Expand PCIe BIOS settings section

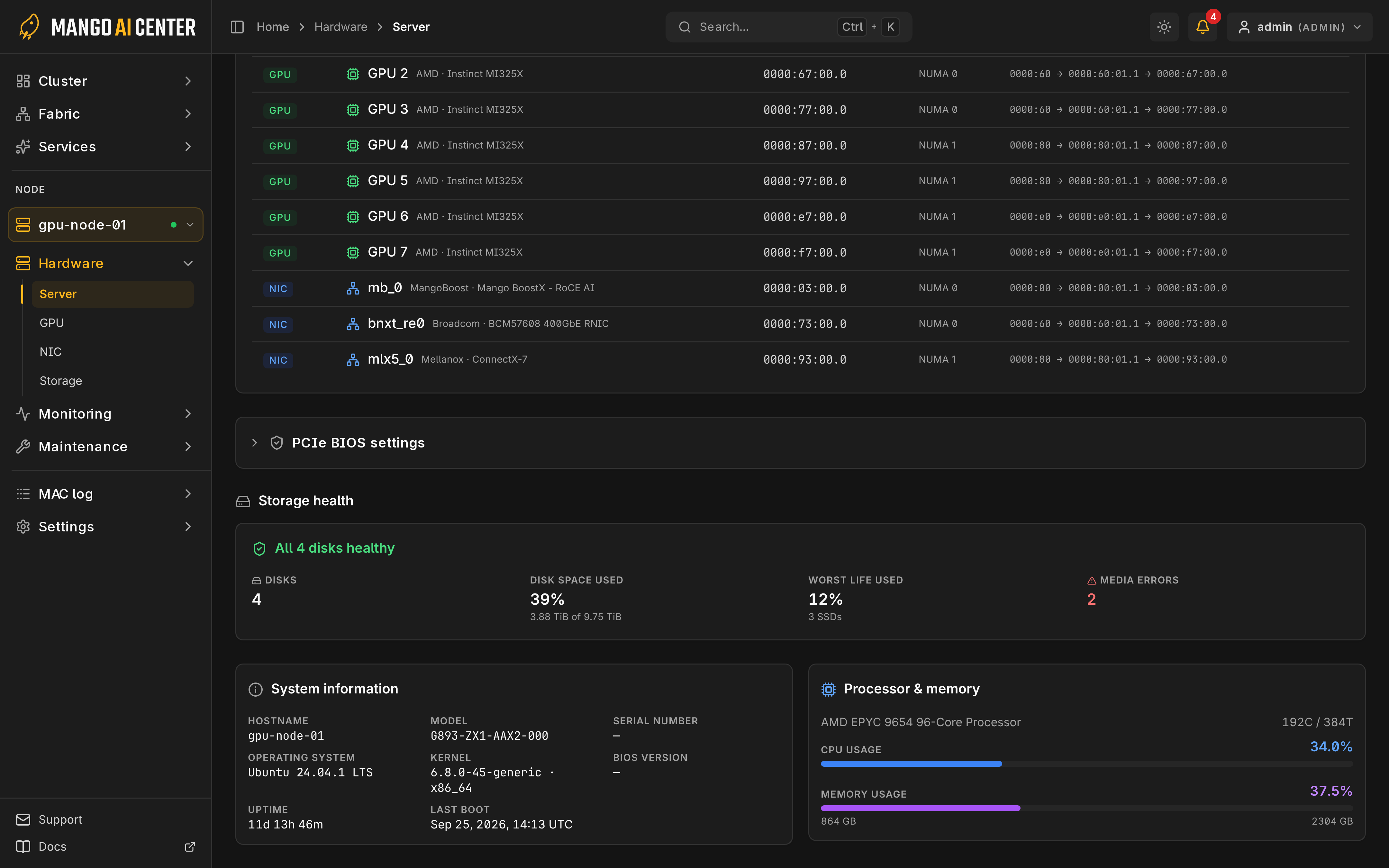click(800, 443)
